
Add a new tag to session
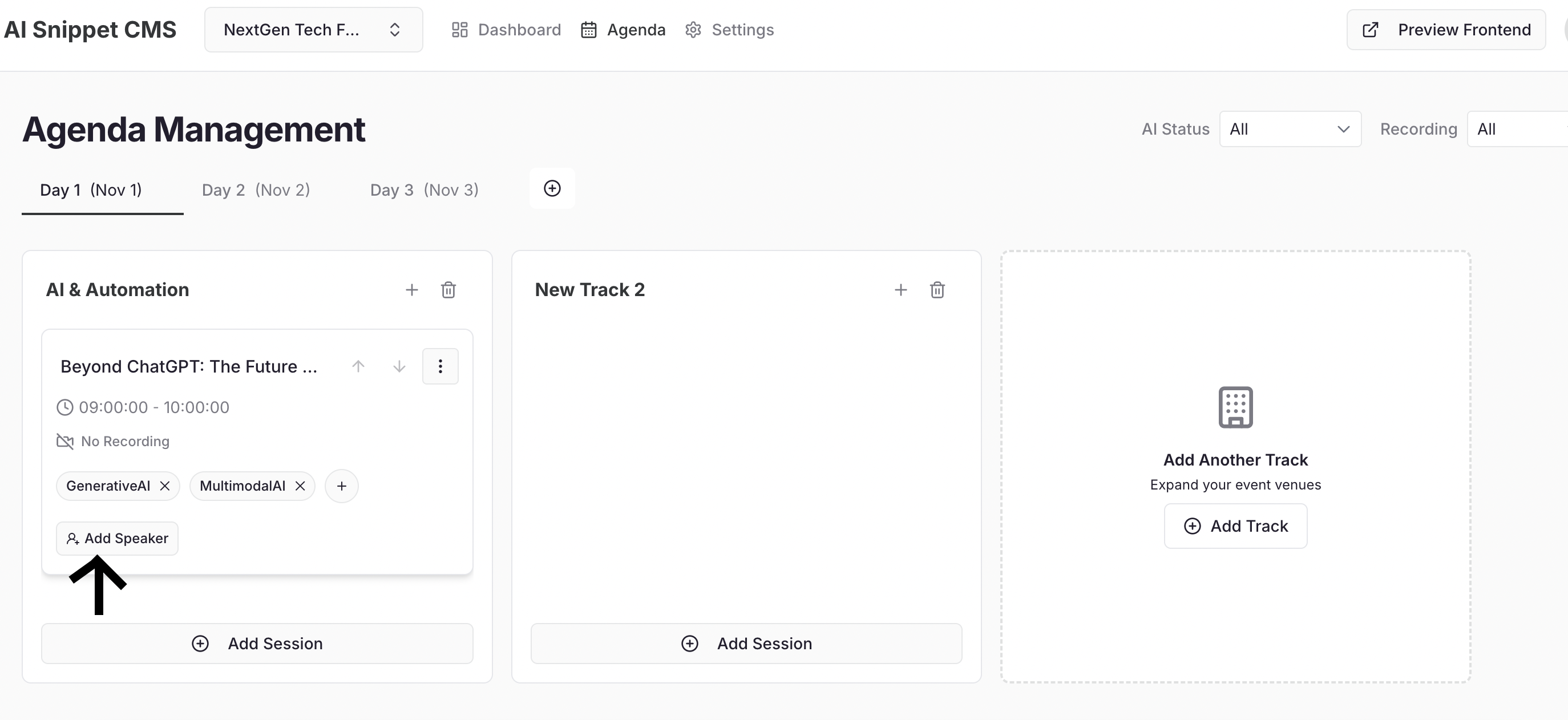[x=341, y=486]
